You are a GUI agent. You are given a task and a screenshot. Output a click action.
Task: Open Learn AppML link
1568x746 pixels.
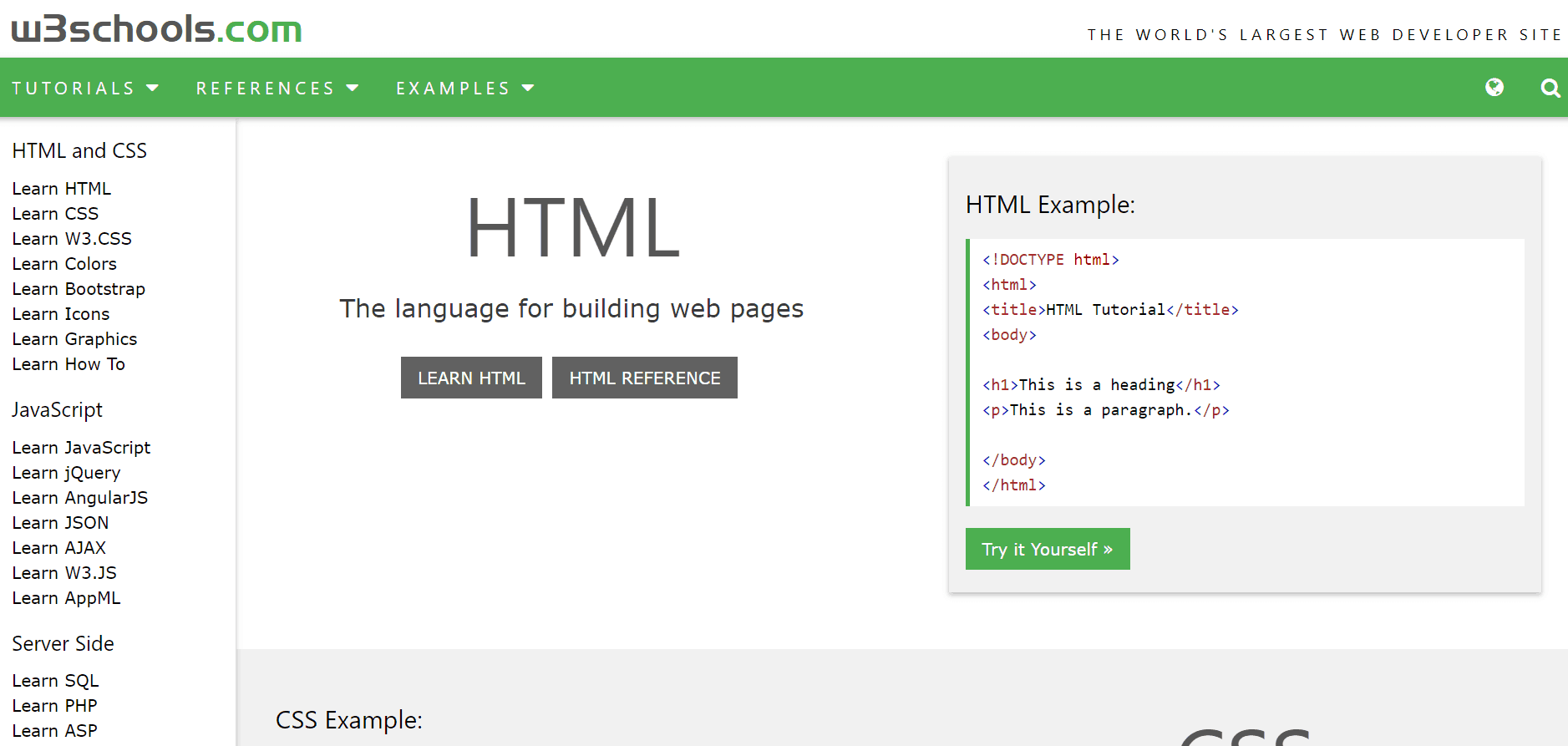pos(66,598)
